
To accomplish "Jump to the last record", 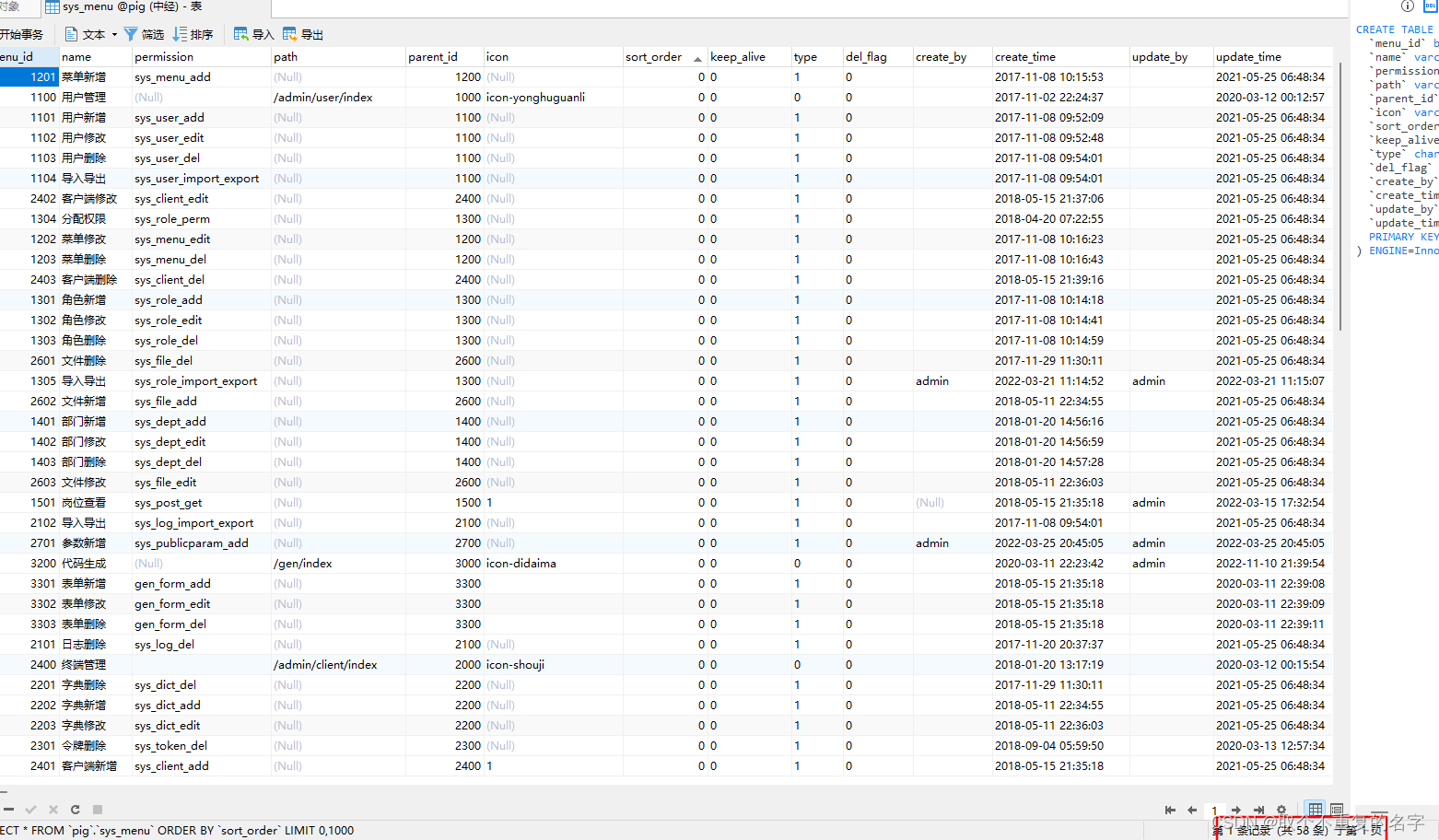I will pyautogui.click(x=1258, y=811).
